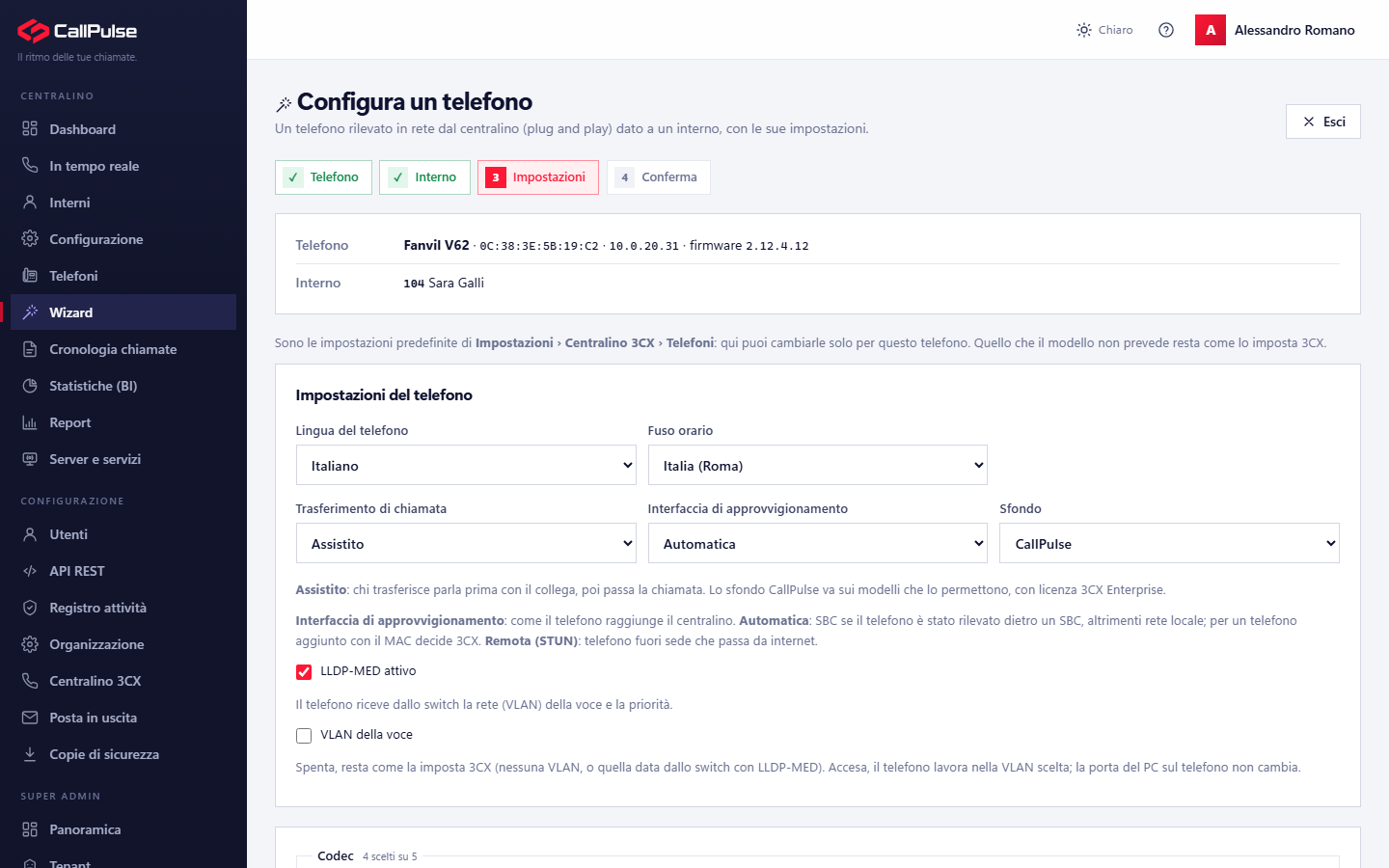Open the Registro attività shield icon
1389x868 pixels.
pos(30,608)
